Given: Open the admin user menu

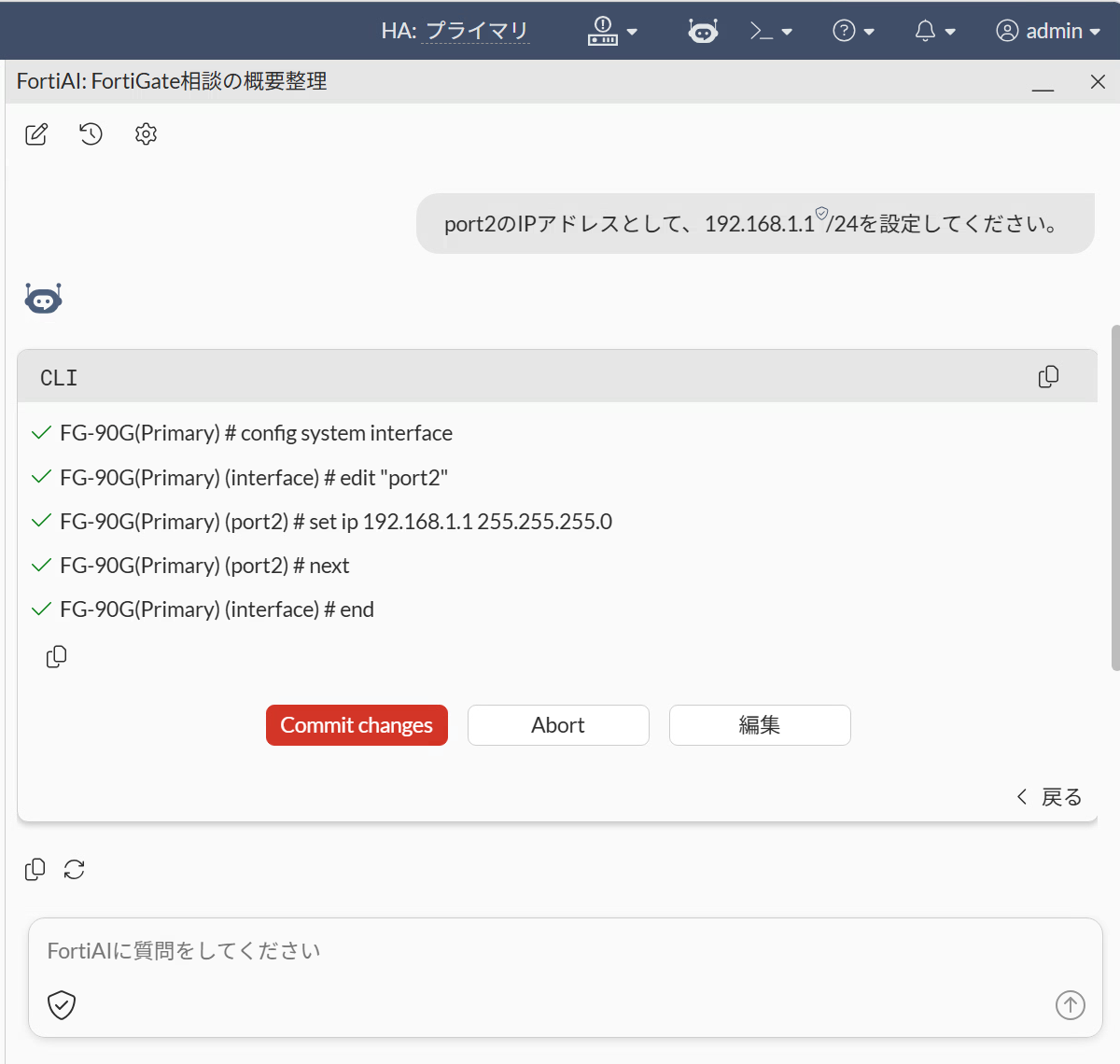Looking at the screenshot, I should tap(1048, 31).
